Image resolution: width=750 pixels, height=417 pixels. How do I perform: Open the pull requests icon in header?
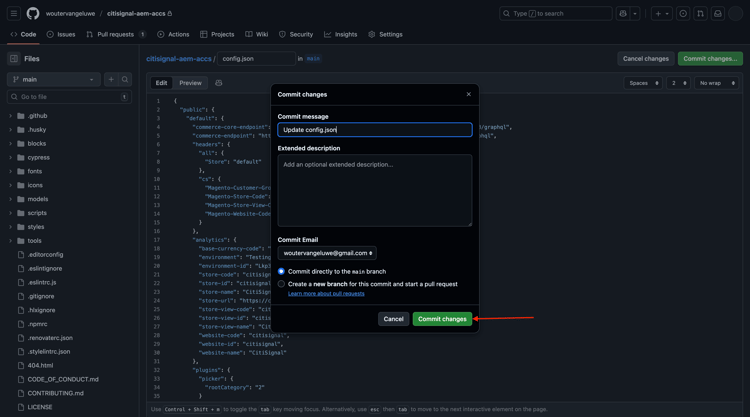(x=700, y=13)
